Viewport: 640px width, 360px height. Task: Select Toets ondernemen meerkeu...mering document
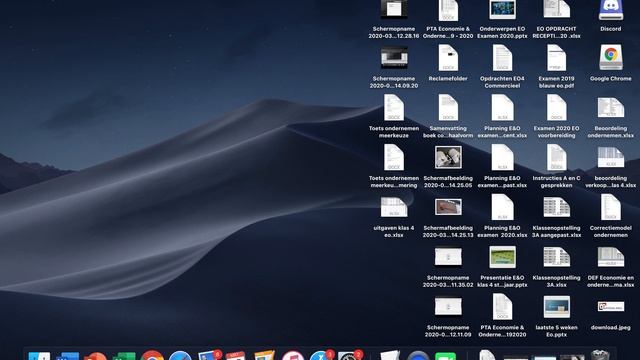coord(394,158)
